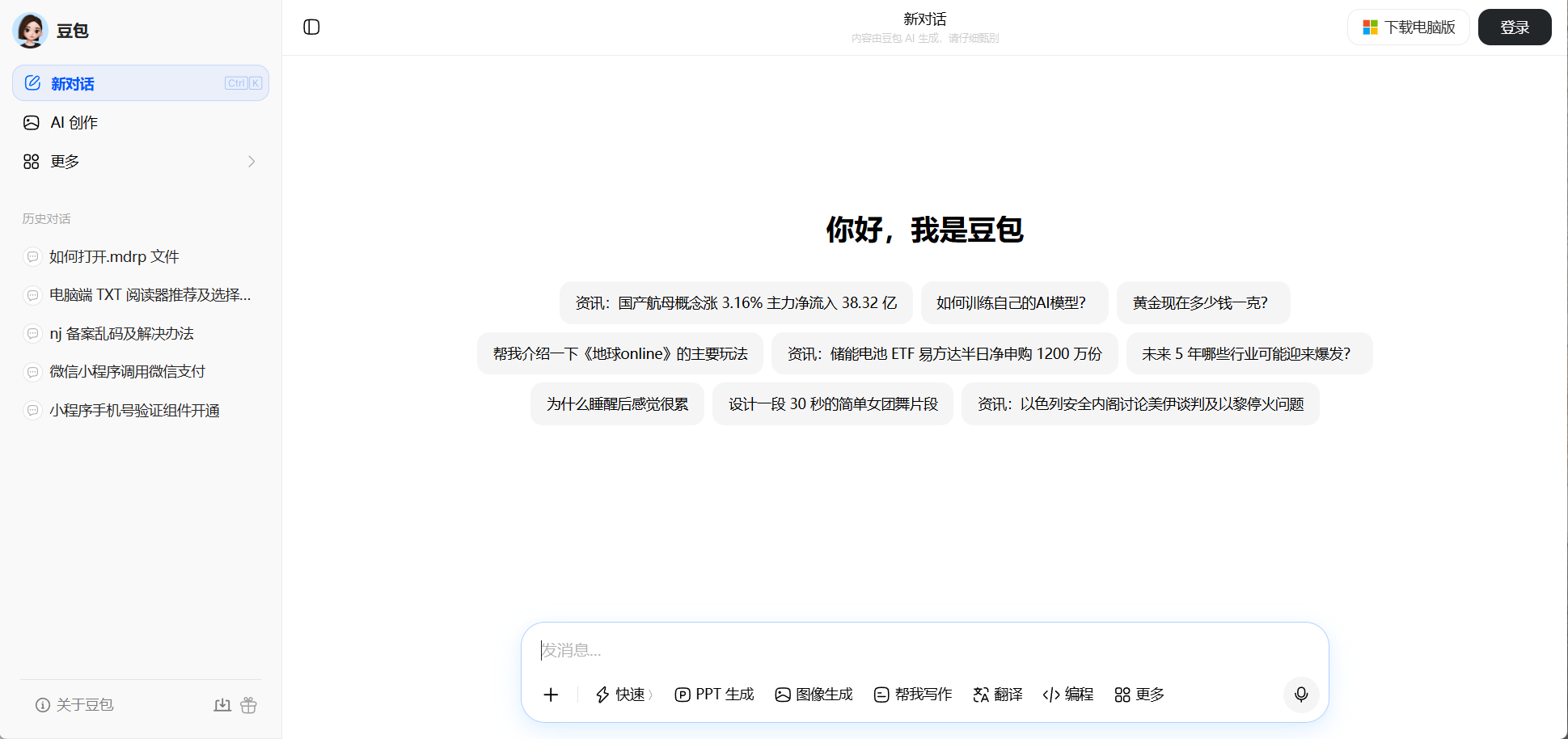Expand 更多 tools in the input toolbar
1568x739 pixels.
point(1139,695)
